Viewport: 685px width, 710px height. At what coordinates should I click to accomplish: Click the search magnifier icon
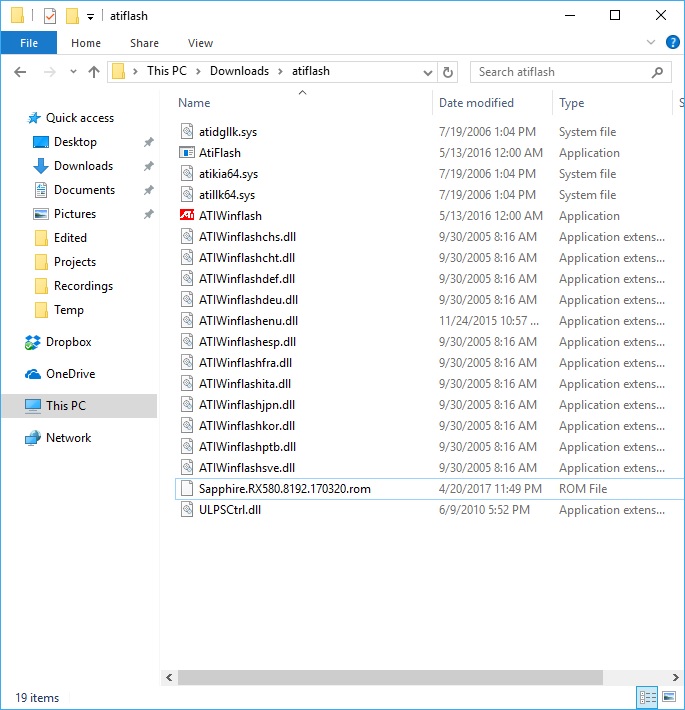coord(658,72)
